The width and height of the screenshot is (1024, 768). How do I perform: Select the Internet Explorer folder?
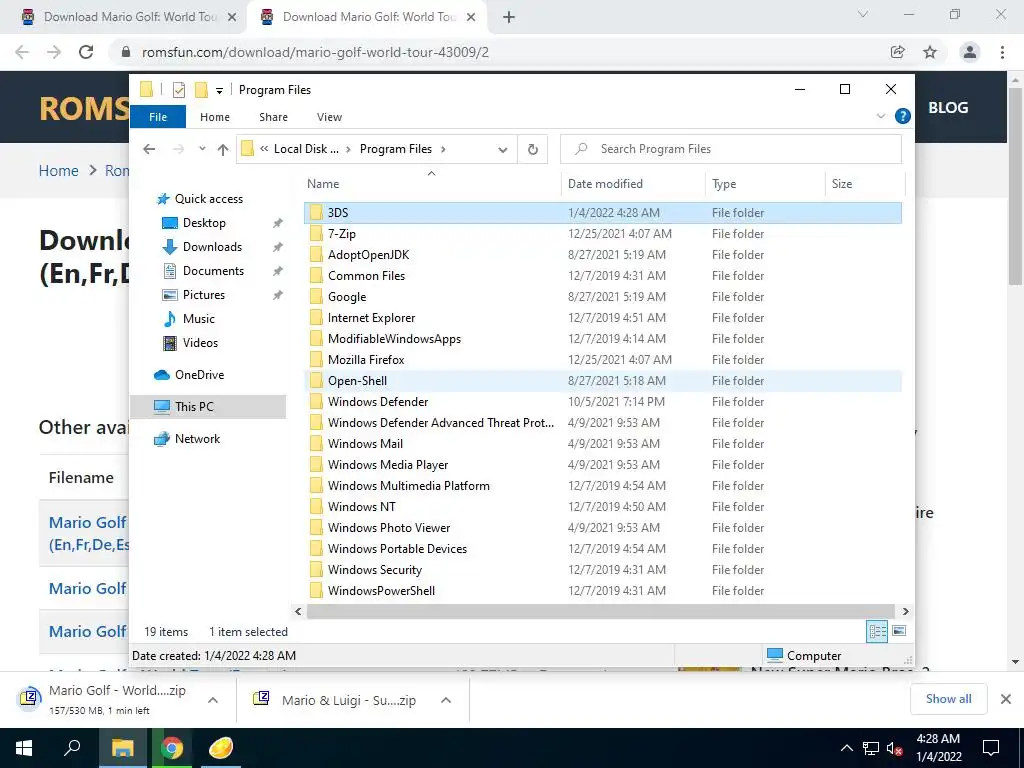click(602, 317)
